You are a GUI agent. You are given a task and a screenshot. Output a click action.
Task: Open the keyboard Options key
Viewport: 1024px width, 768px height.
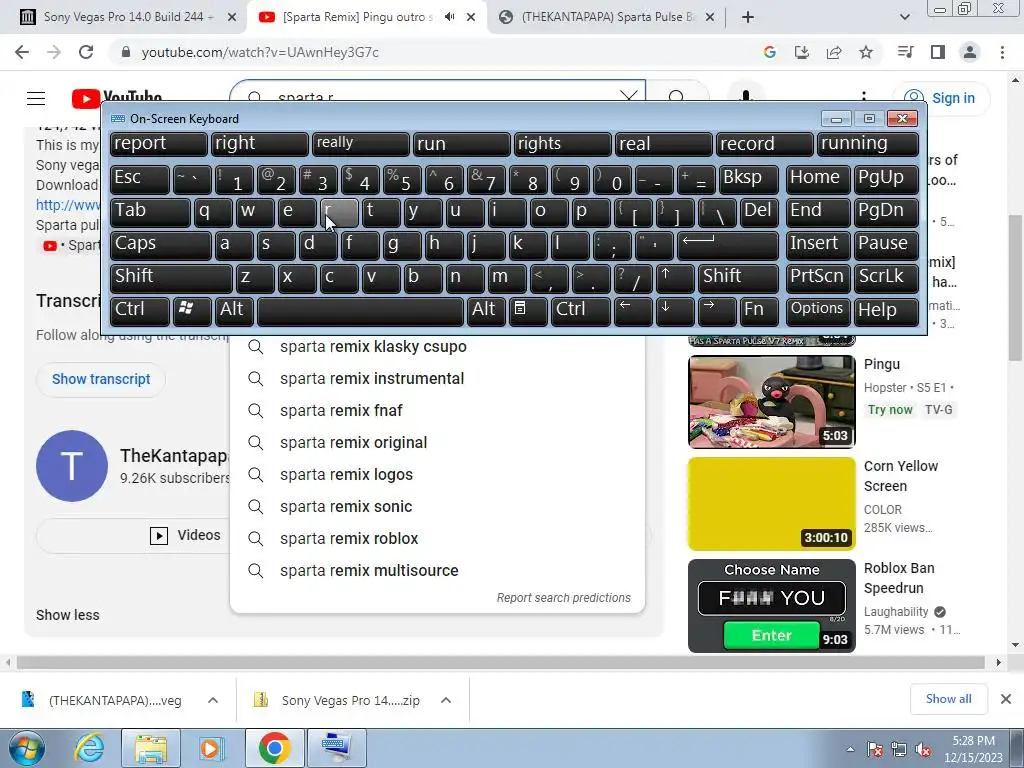click(818, 310)
